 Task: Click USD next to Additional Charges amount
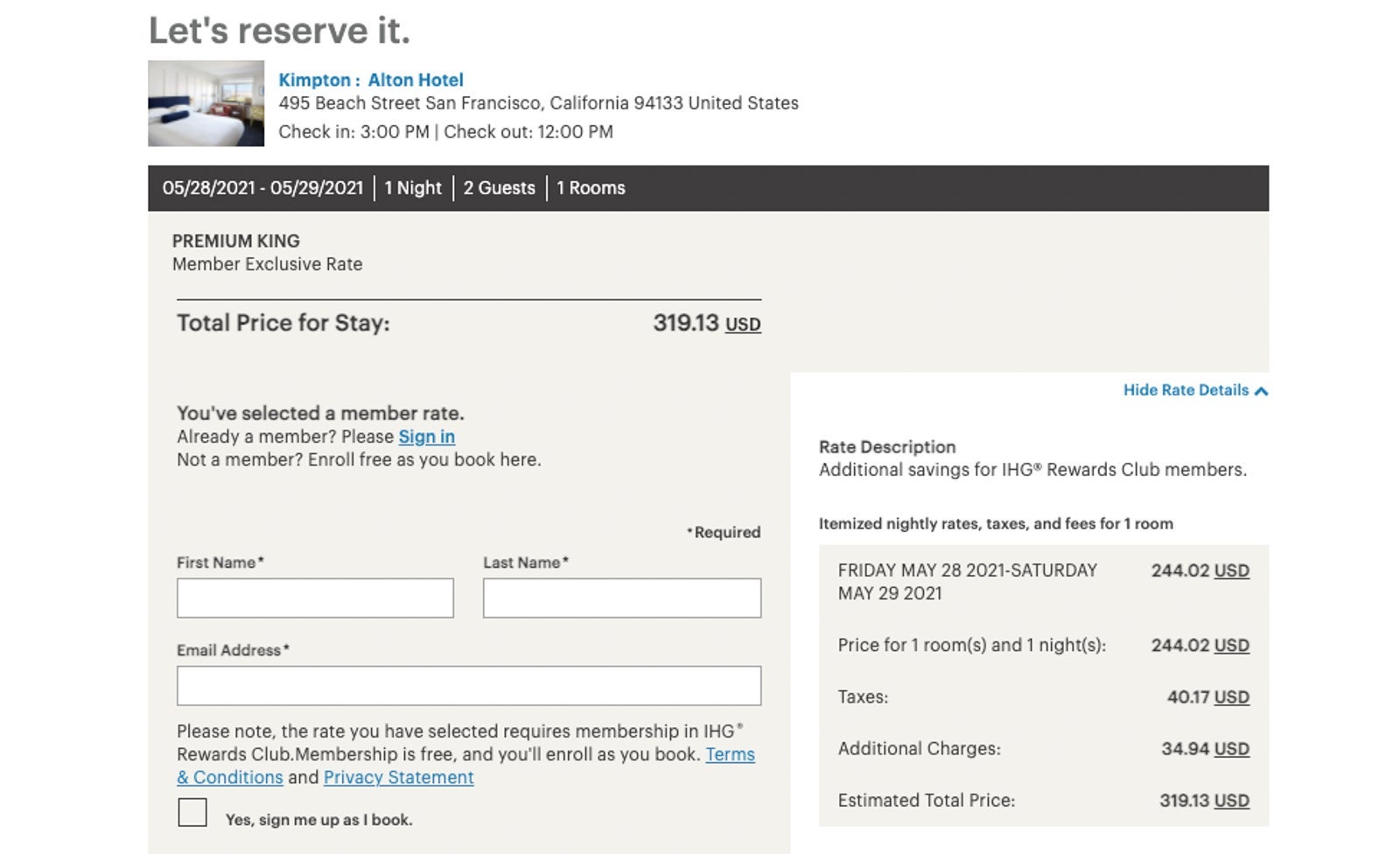click(x=1231, y=749)
